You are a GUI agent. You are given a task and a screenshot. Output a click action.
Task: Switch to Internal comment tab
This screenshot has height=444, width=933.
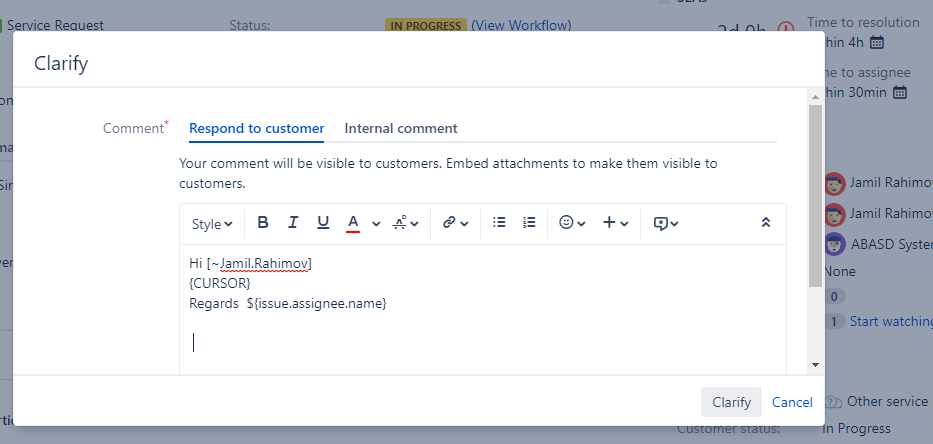401,129
